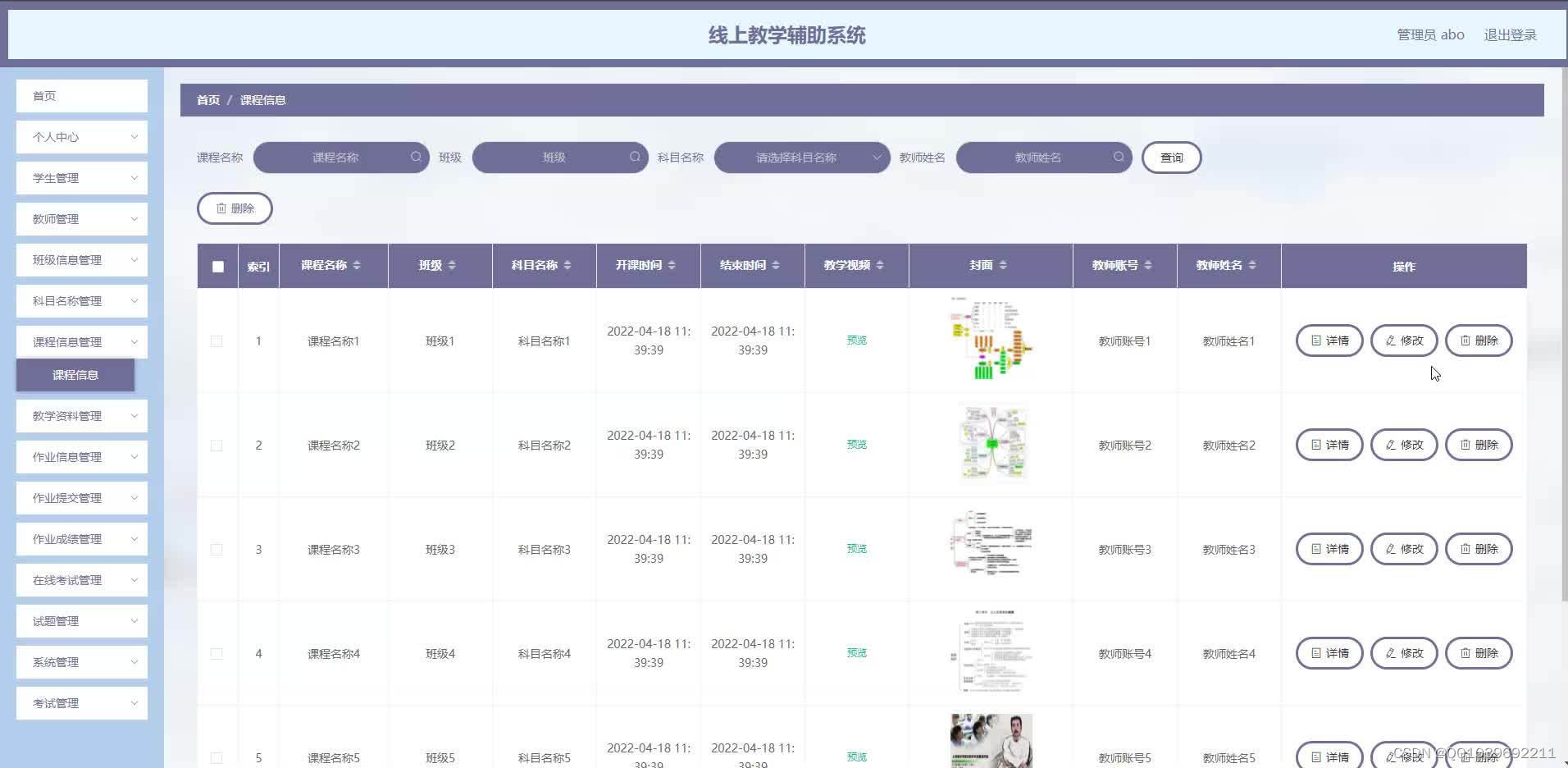Viewport: 1568px width, 768px height.
Task: Click 删除 for 课程名称3 row
Action: point(1479,549)
